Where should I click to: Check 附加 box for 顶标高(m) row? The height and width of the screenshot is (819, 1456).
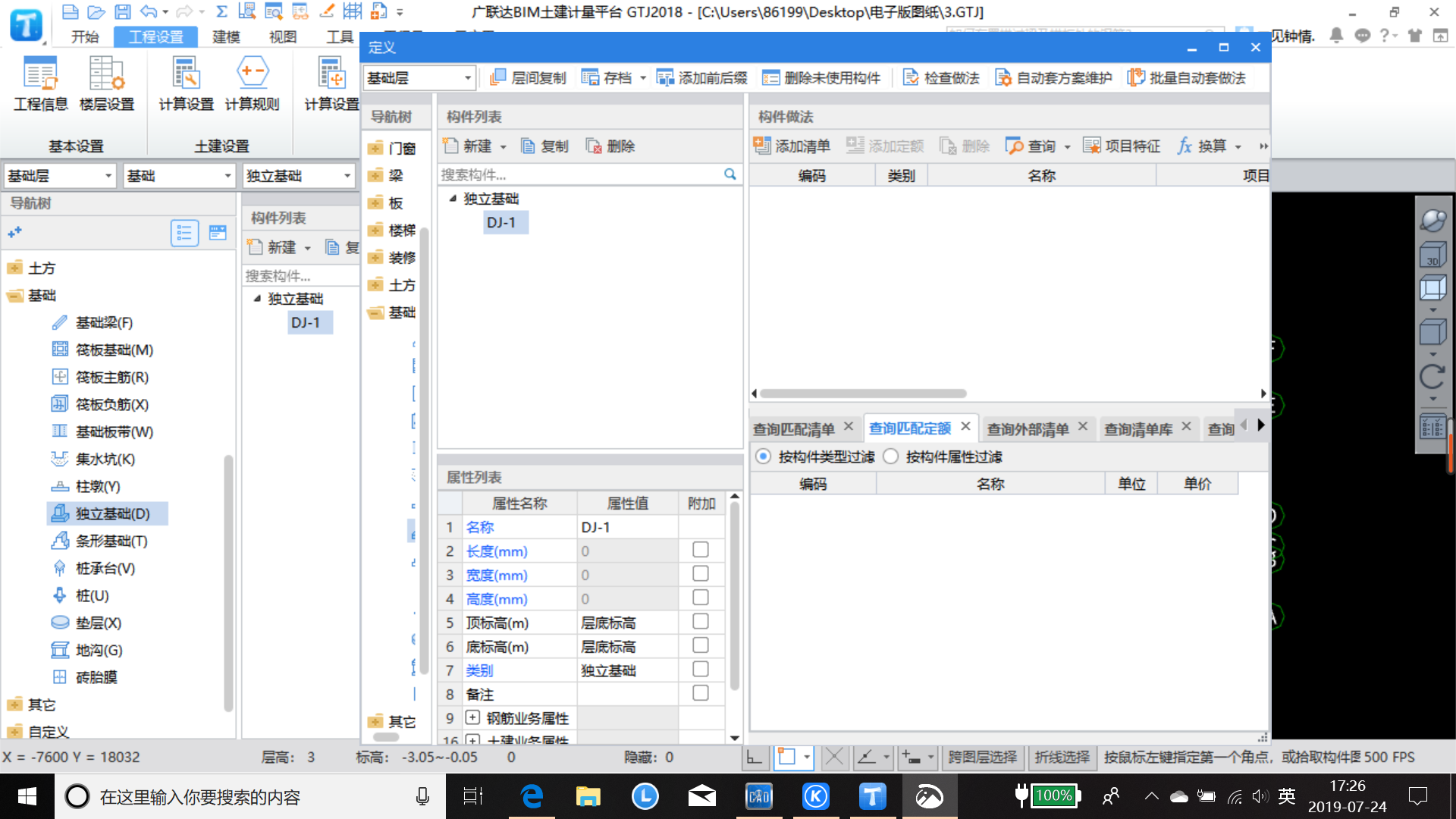click(701, 622)
